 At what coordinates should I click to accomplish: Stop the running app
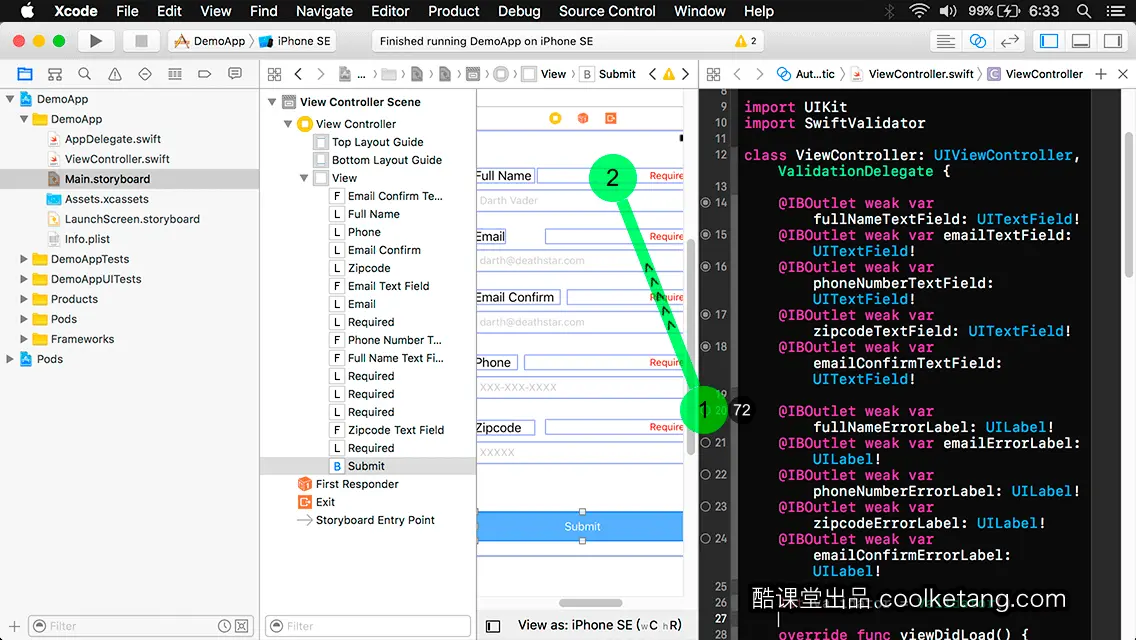(x=141, y=41)
